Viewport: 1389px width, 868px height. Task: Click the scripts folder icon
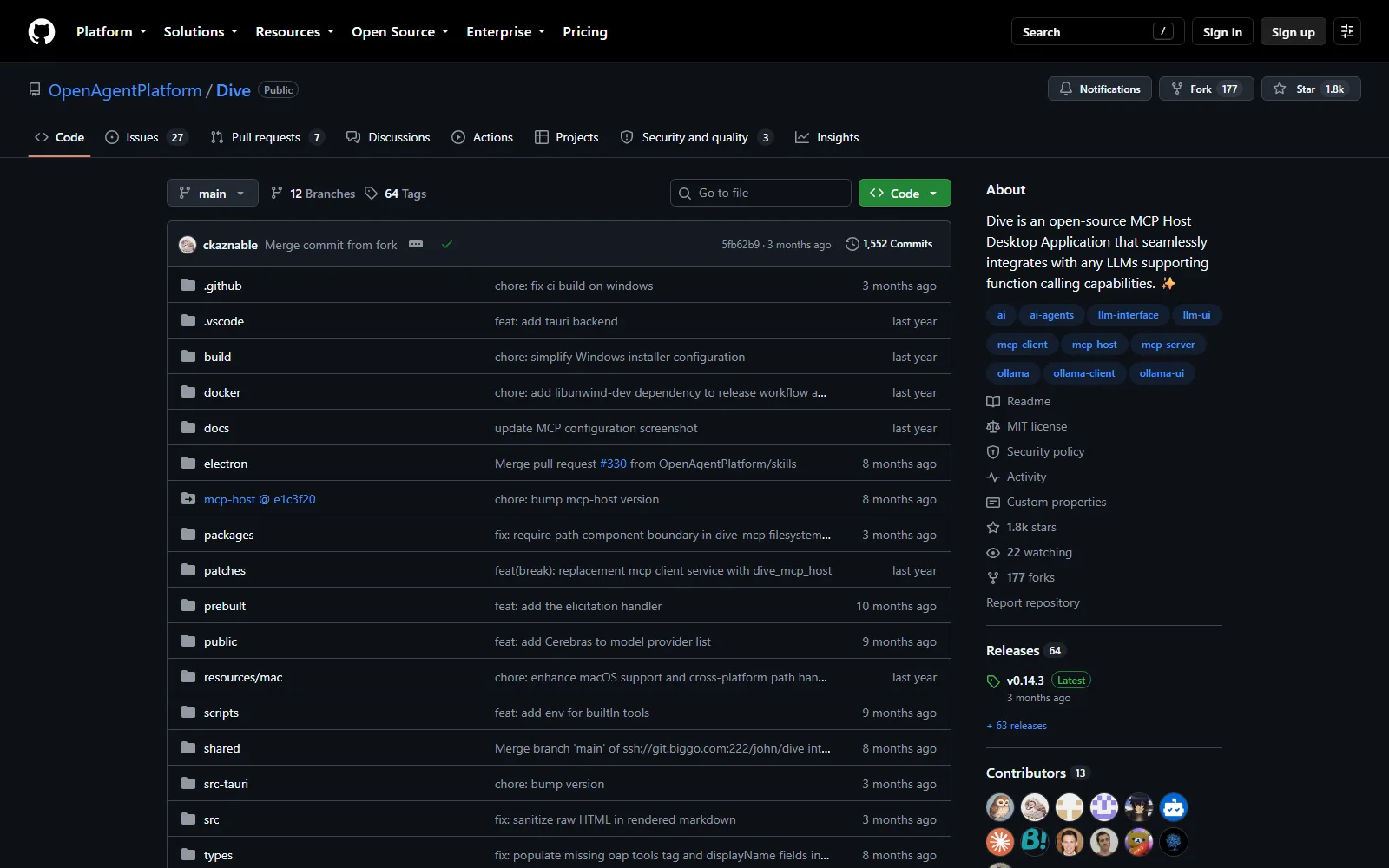(x=188, y=713)
